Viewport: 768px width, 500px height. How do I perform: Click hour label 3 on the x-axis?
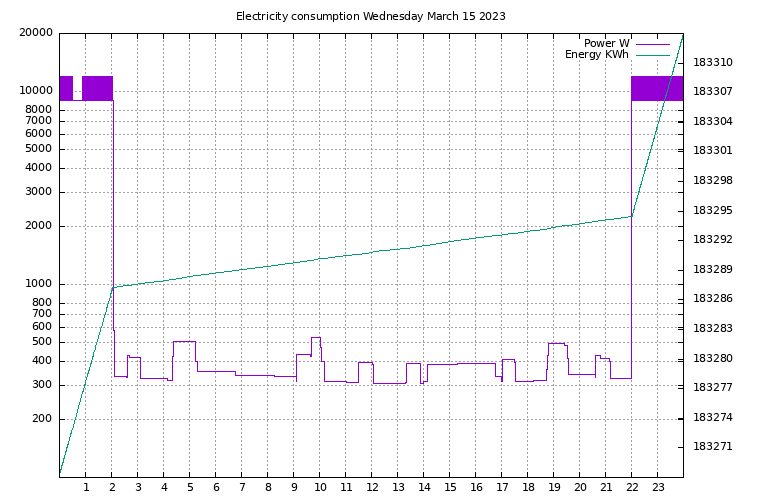click(x=138, y=487)
